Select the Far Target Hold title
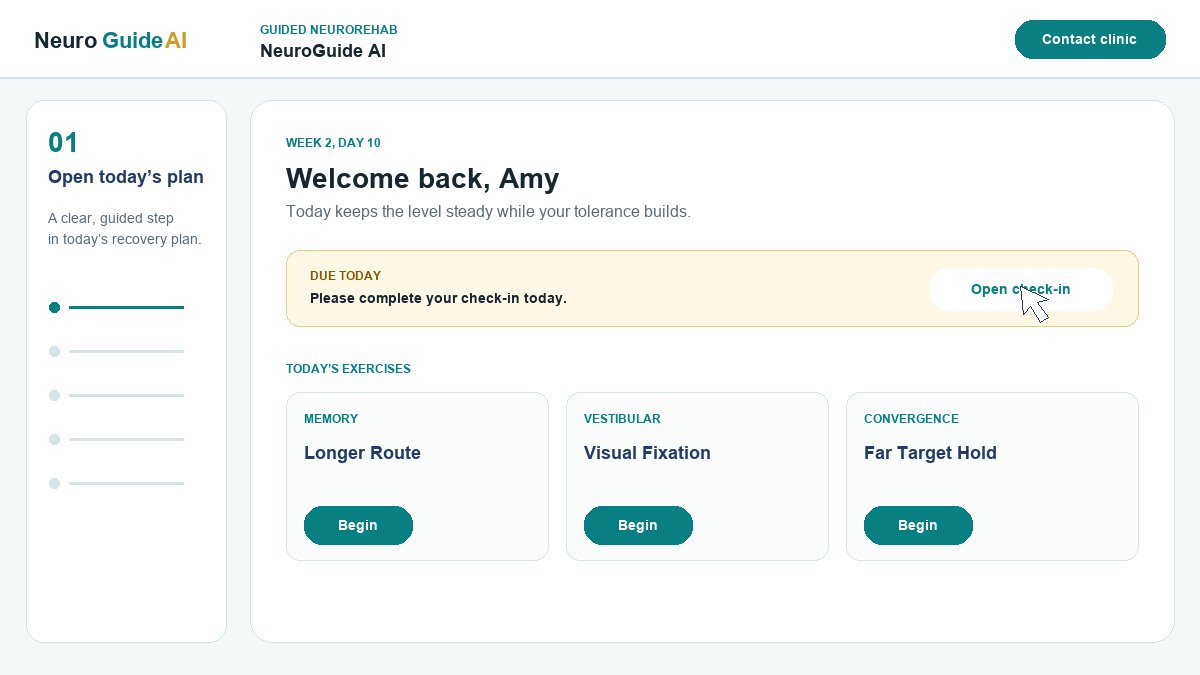This screenshot has width=1200, height=675. [x=930, y=453]
